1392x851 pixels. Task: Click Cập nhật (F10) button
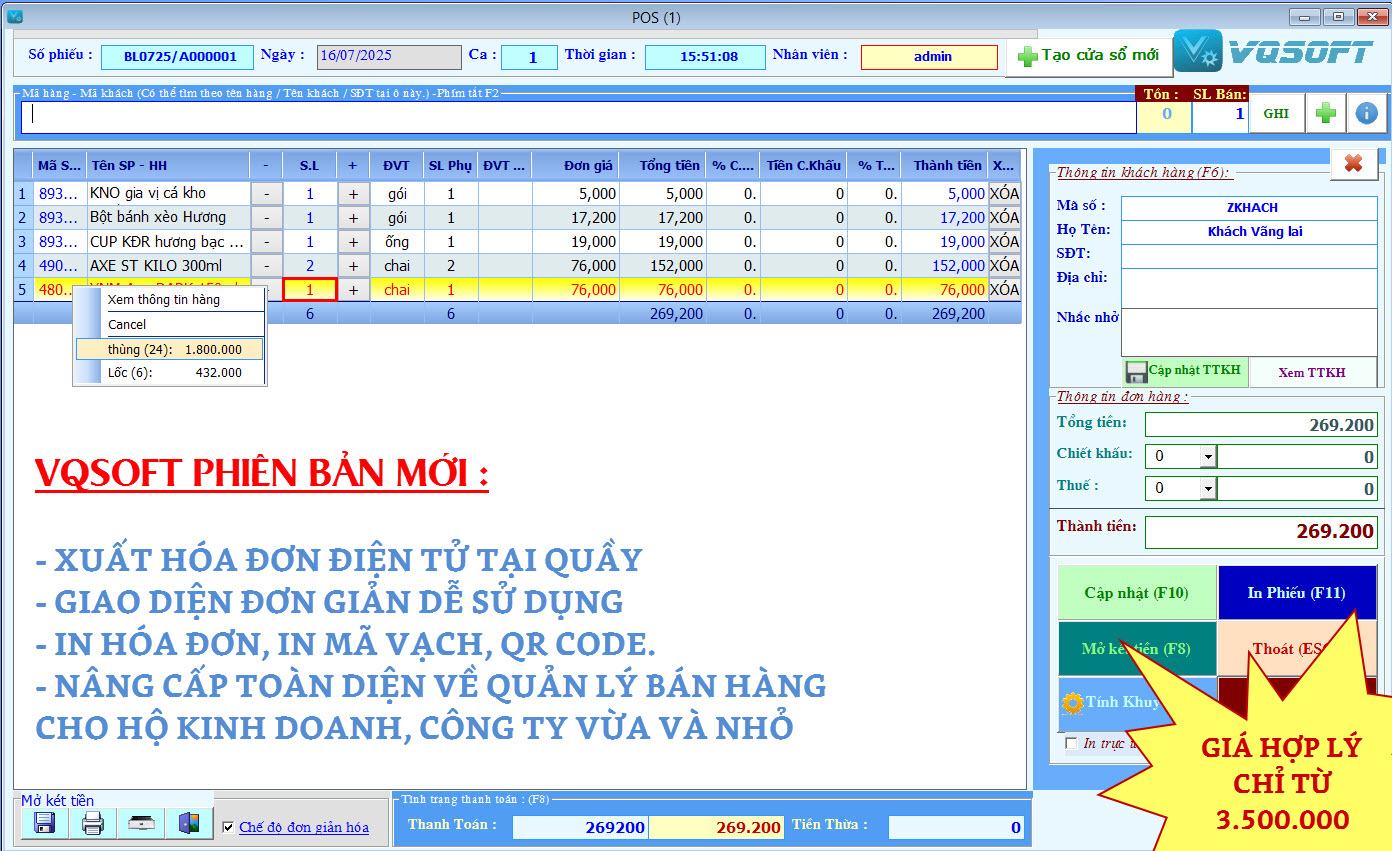1137,593
